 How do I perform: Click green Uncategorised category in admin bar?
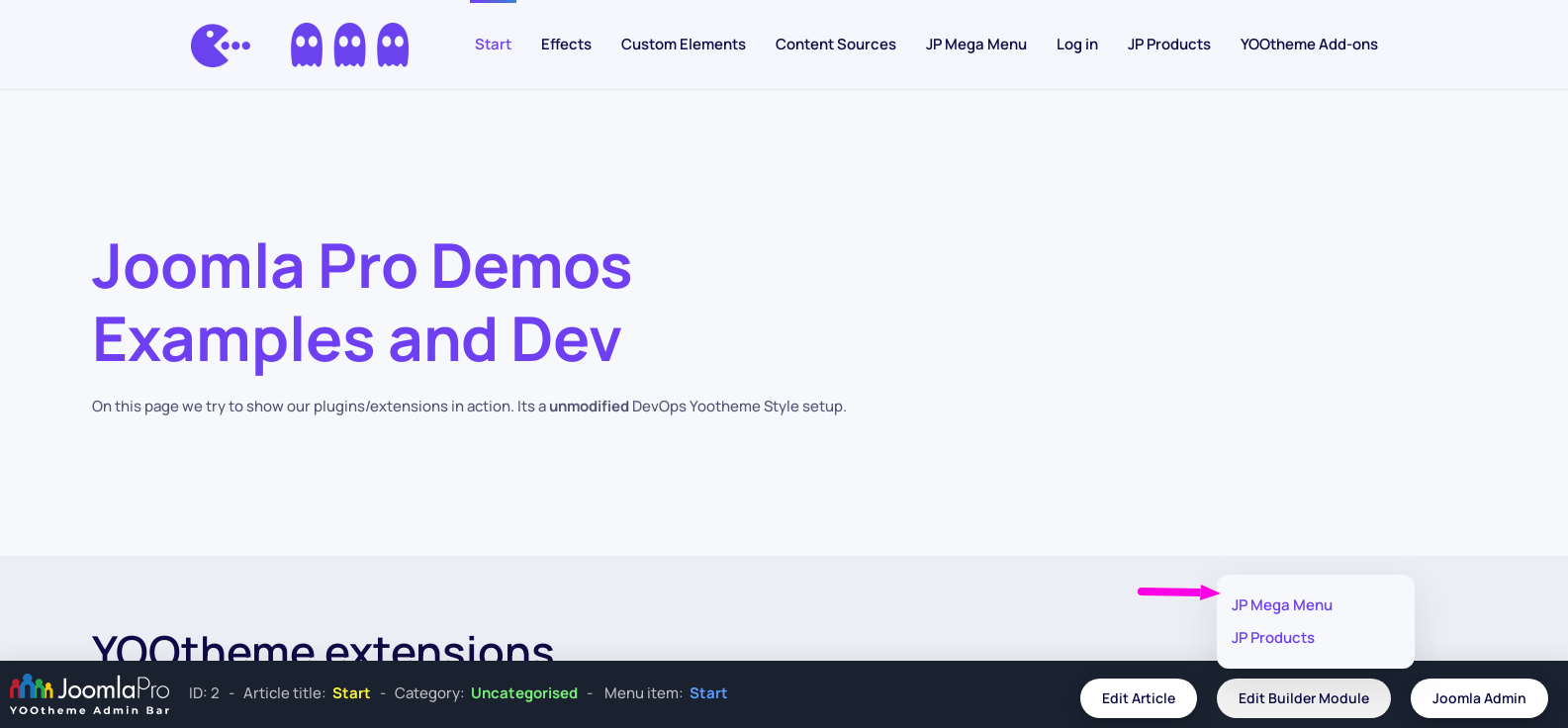click(x=524, y=693)
